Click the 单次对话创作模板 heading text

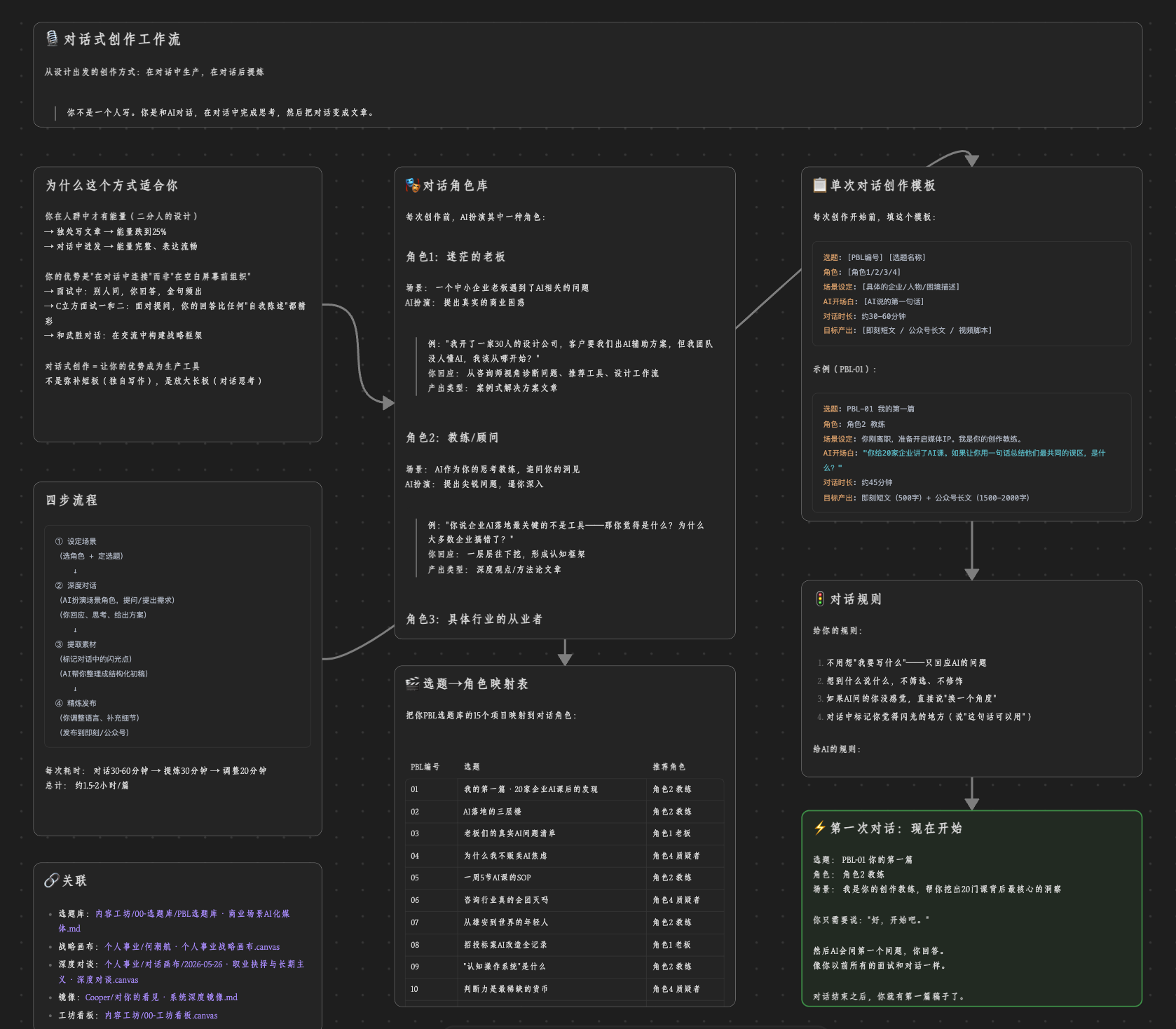point(883,185)
